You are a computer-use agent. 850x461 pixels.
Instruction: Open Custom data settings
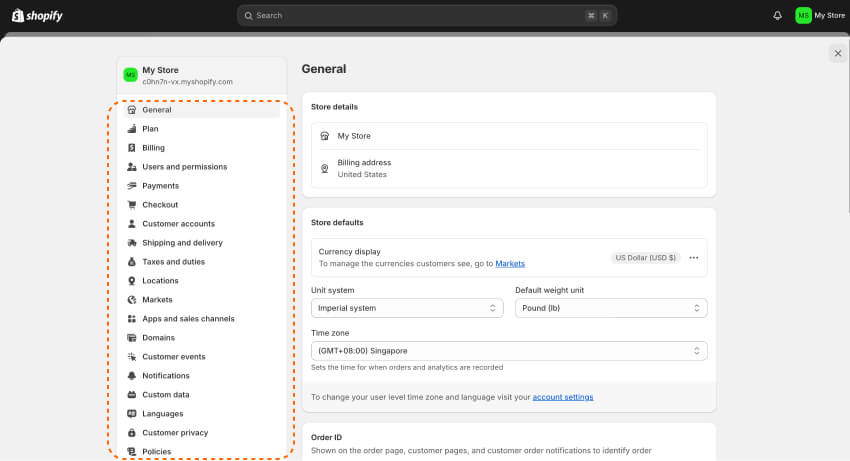[x=202, y=394]
